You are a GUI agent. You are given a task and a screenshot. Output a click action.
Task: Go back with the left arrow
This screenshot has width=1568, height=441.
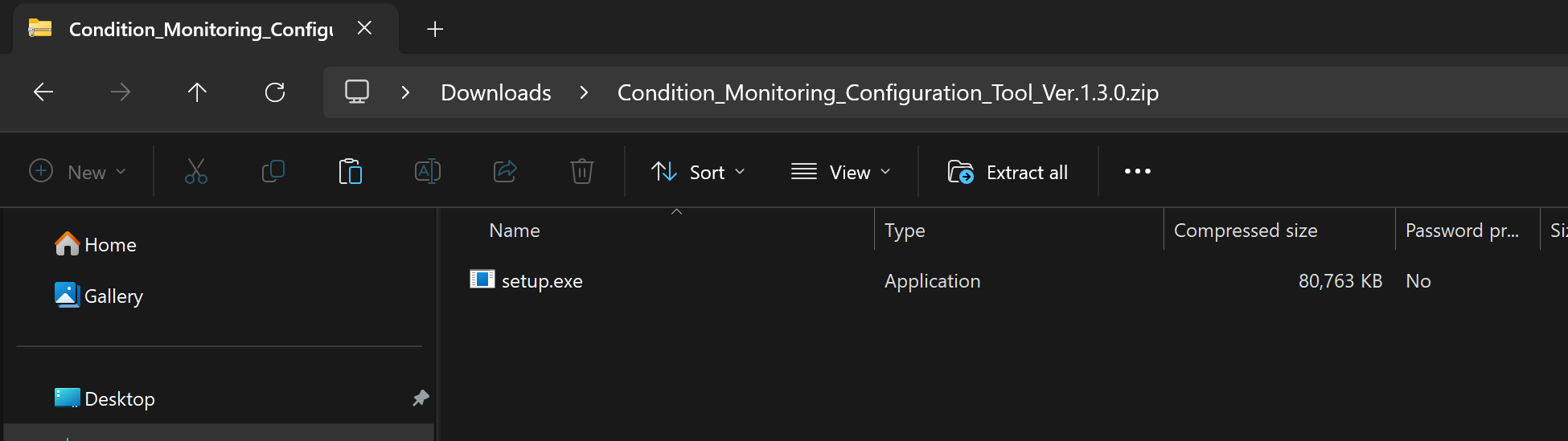[43, 92]
